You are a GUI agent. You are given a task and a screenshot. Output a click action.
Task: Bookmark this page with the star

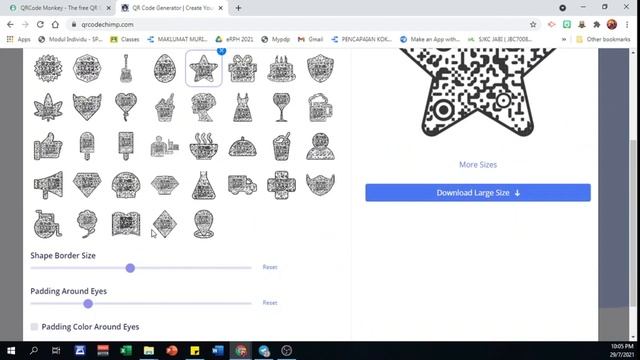pyautogui.click(x=533, y=24)
